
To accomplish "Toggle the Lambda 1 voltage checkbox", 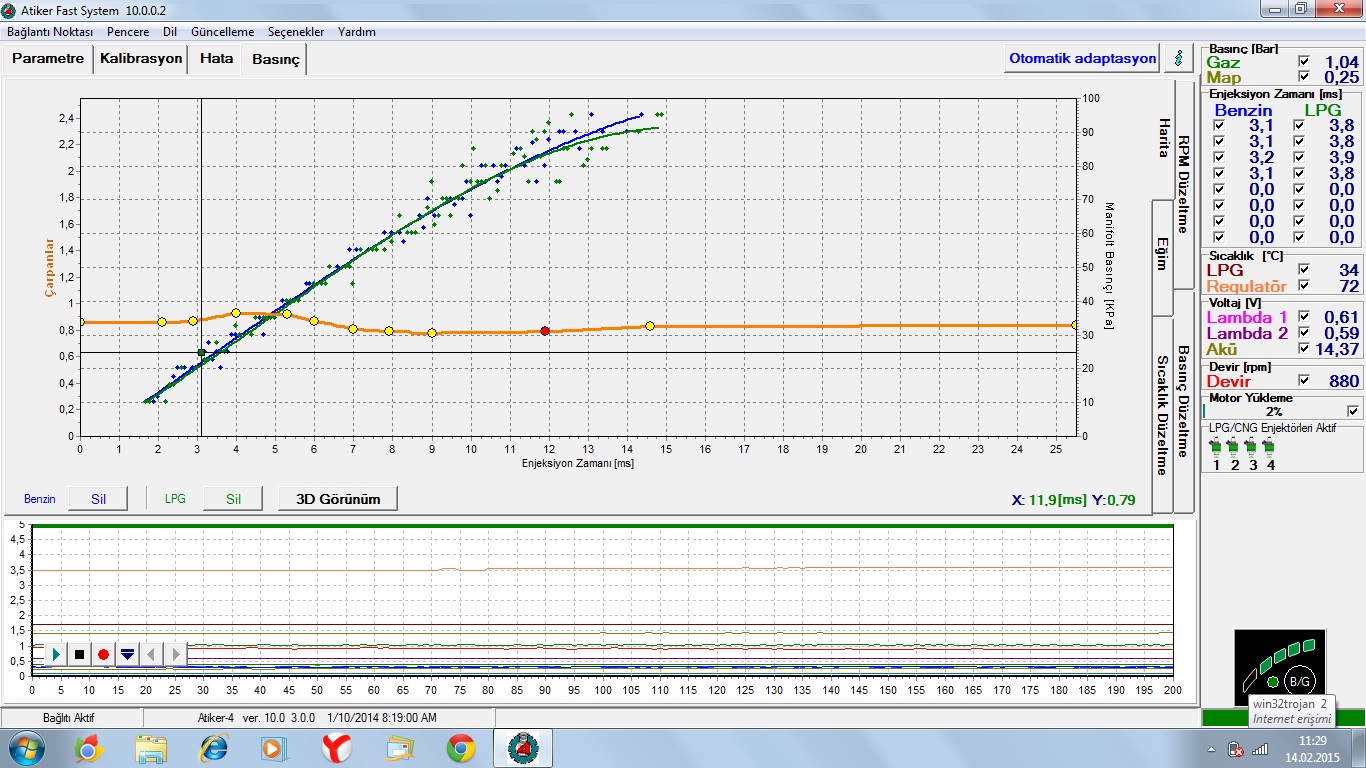I will 1303,317.
